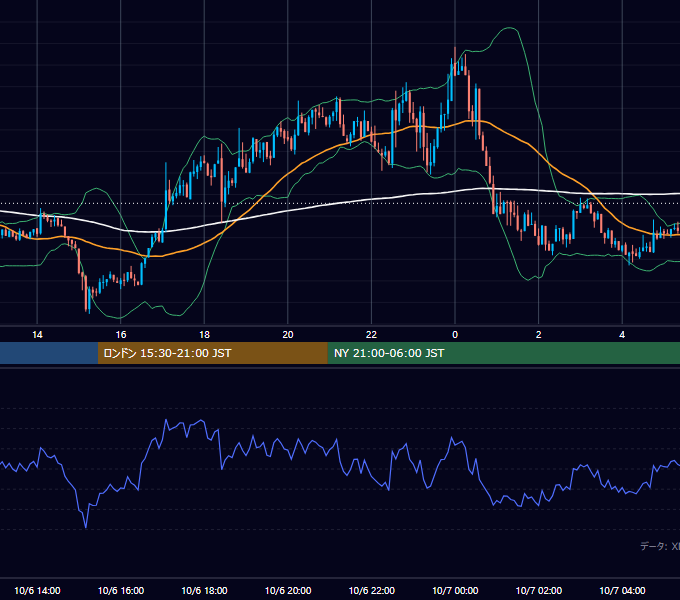The image size is (680, 600).
Task: Click the 0 hour axis label
Action: tap(455, 335)
